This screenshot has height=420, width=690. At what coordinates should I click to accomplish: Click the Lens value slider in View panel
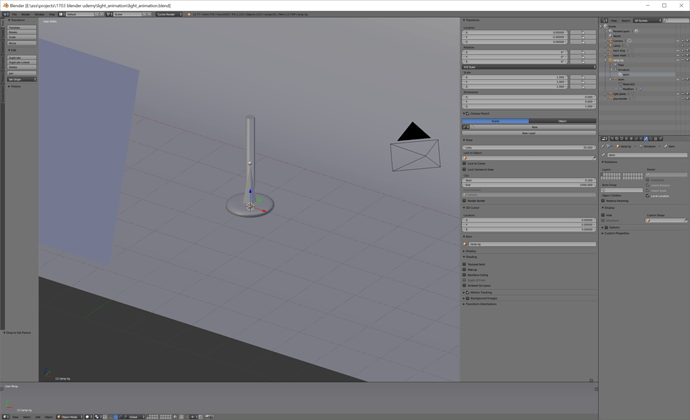click(x=529, y=147)
